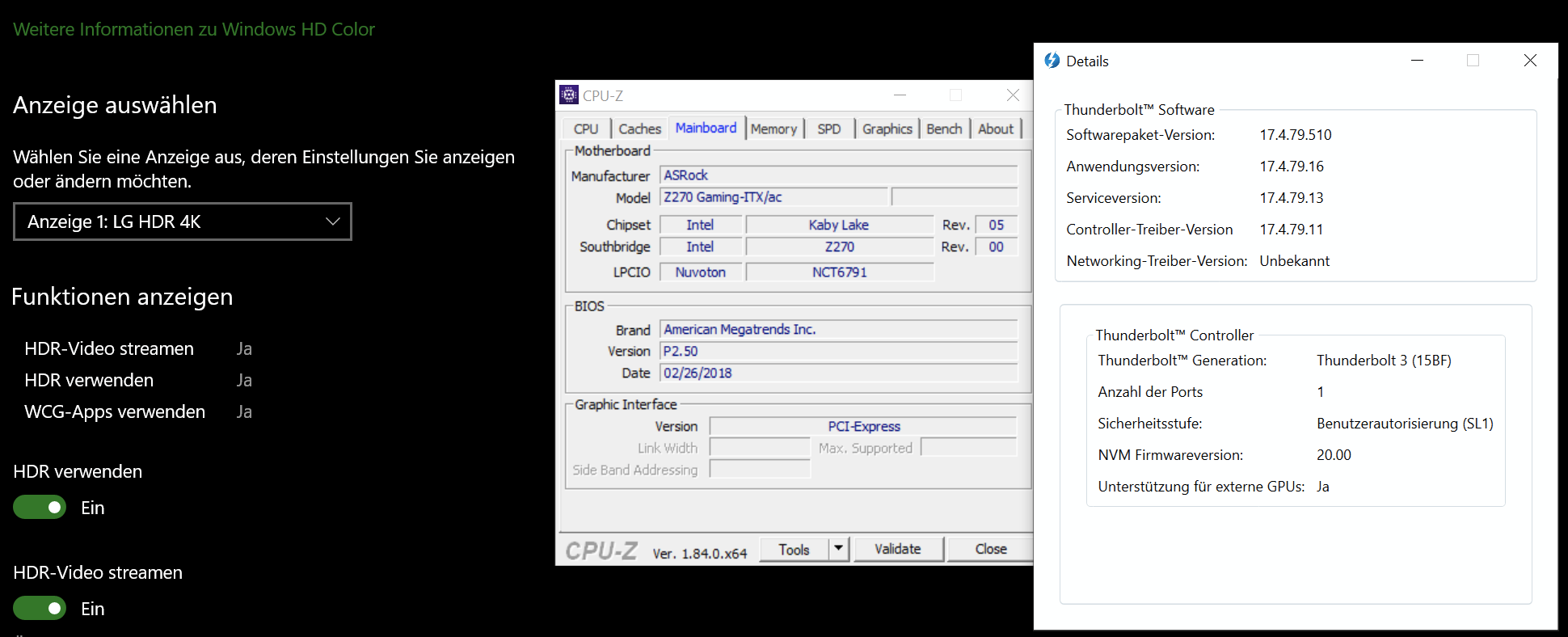The image size is (1568, 637).
Task: Minimize the CPU-Z window
Action: 900,95
